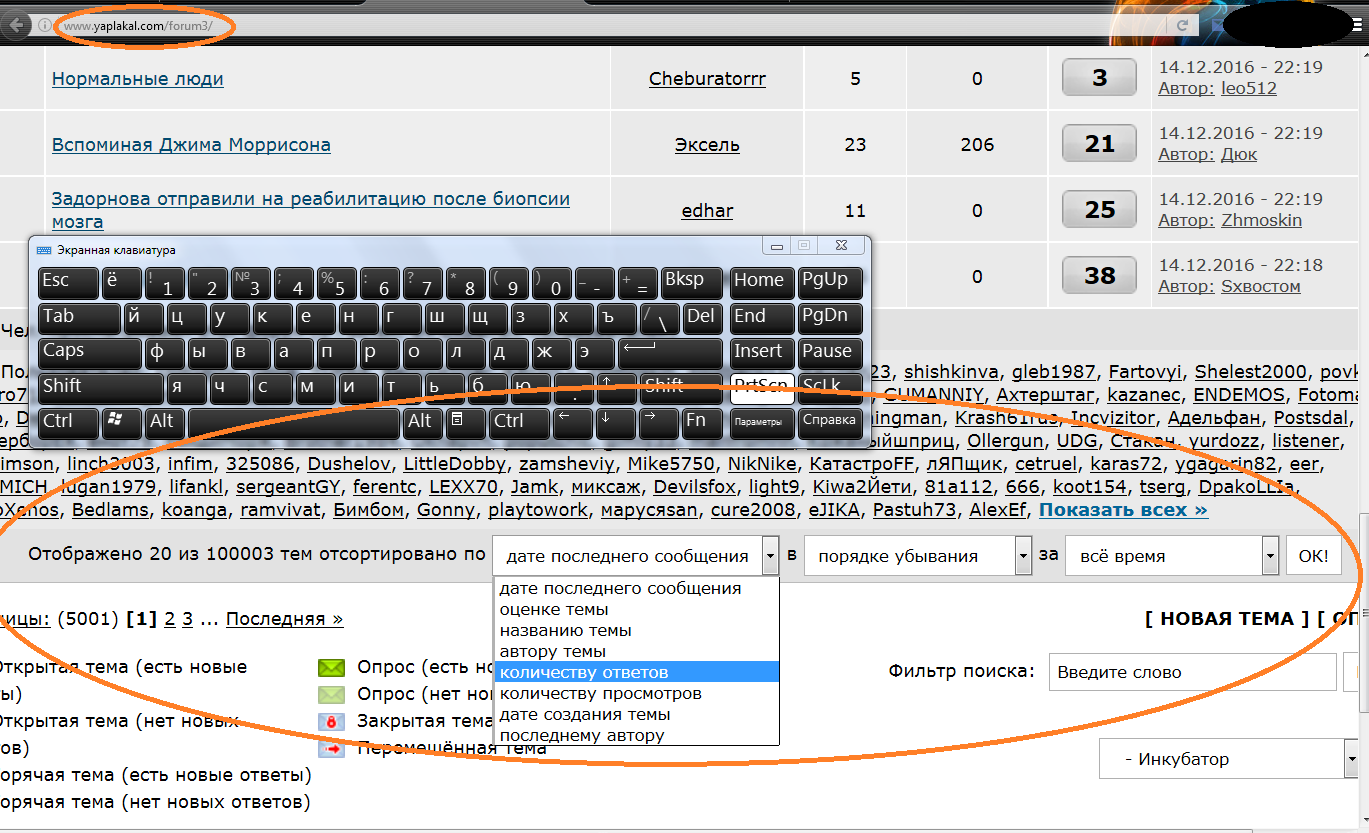
Task: Open author profile Cheburatorrr
Action: point(707,78)
